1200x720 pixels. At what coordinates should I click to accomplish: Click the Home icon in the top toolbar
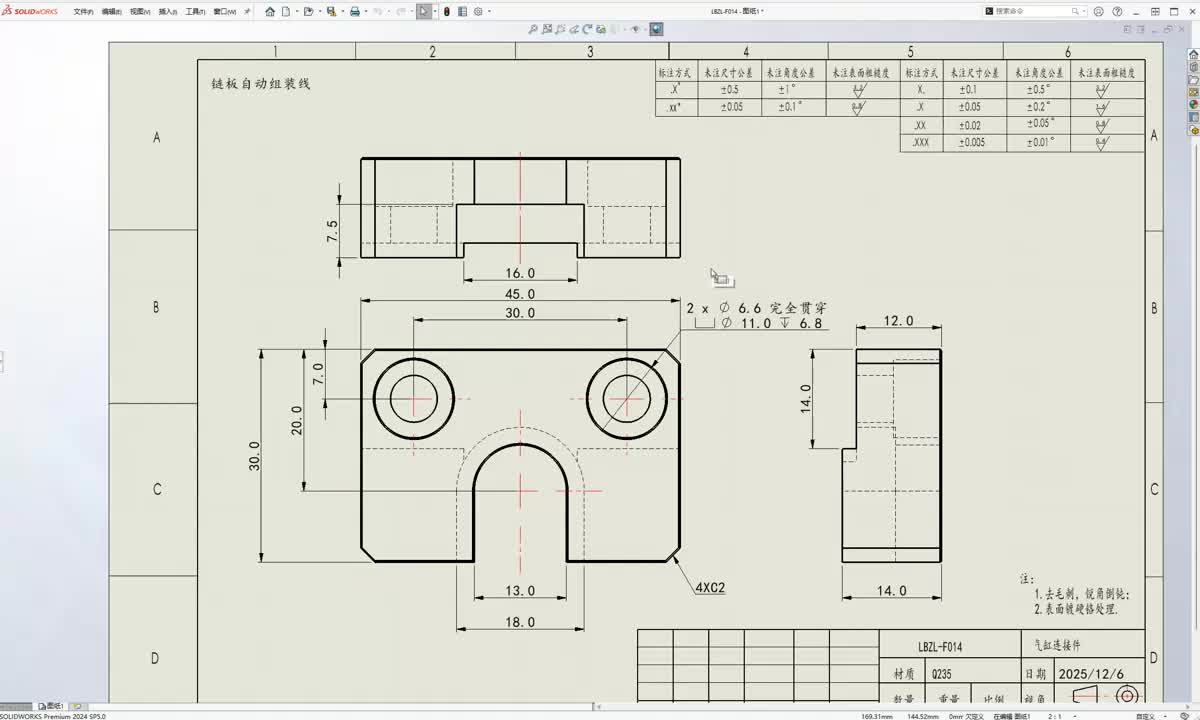(270, 12)
